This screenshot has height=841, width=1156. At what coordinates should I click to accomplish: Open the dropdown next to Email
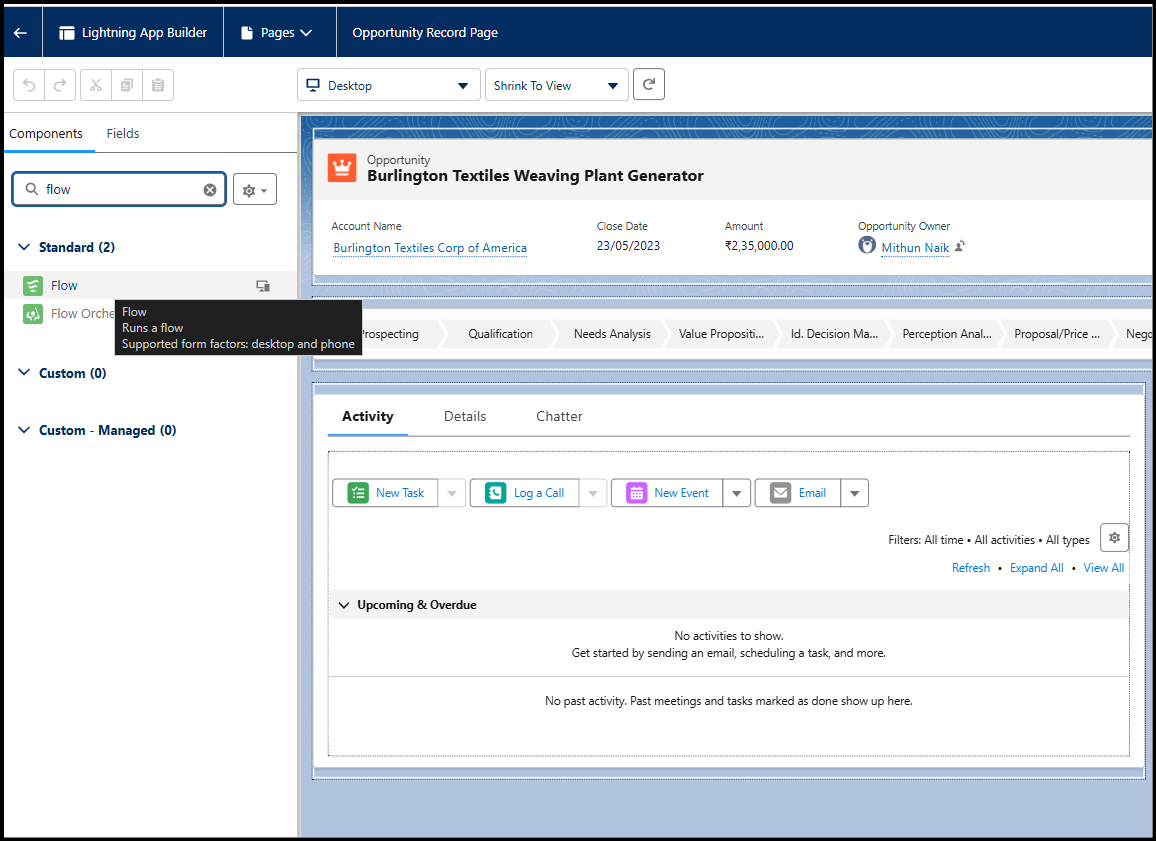coord(854,493)
